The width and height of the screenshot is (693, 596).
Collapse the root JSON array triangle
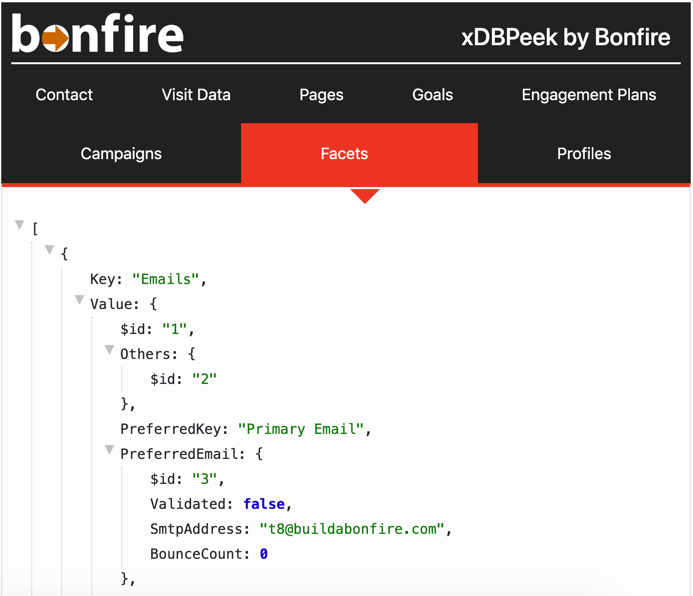19,225
